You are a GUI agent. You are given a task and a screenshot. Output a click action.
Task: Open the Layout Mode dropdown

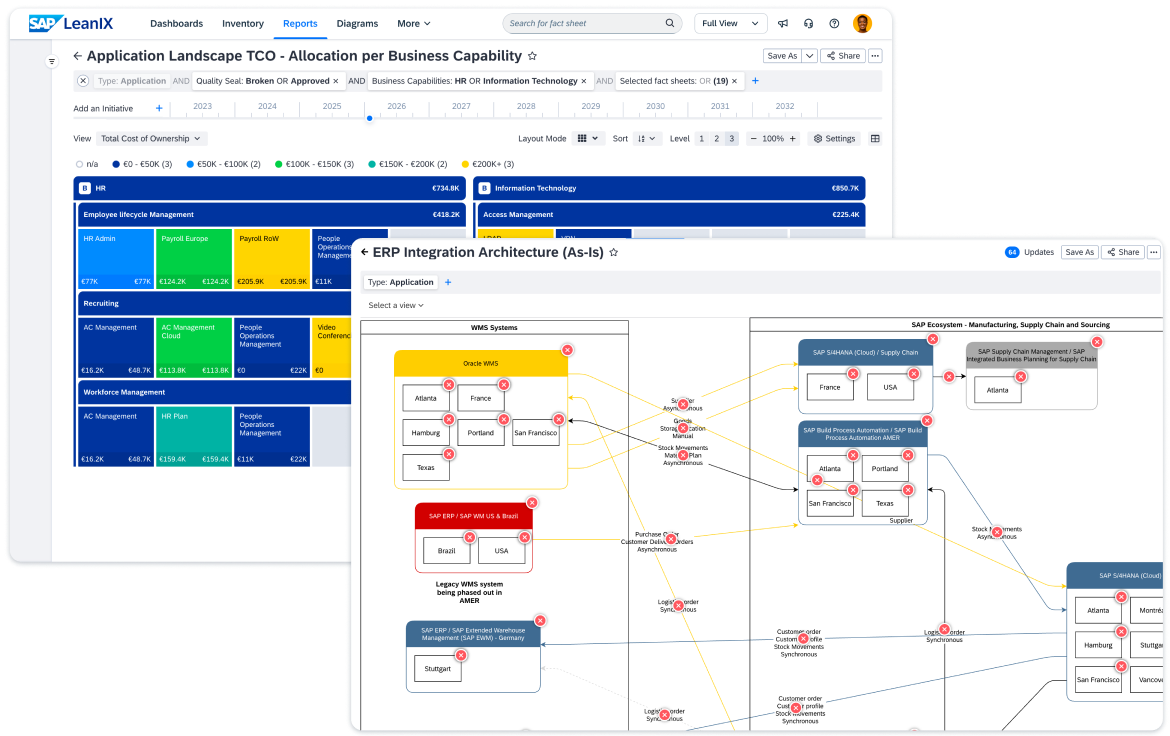pos(587,139)
